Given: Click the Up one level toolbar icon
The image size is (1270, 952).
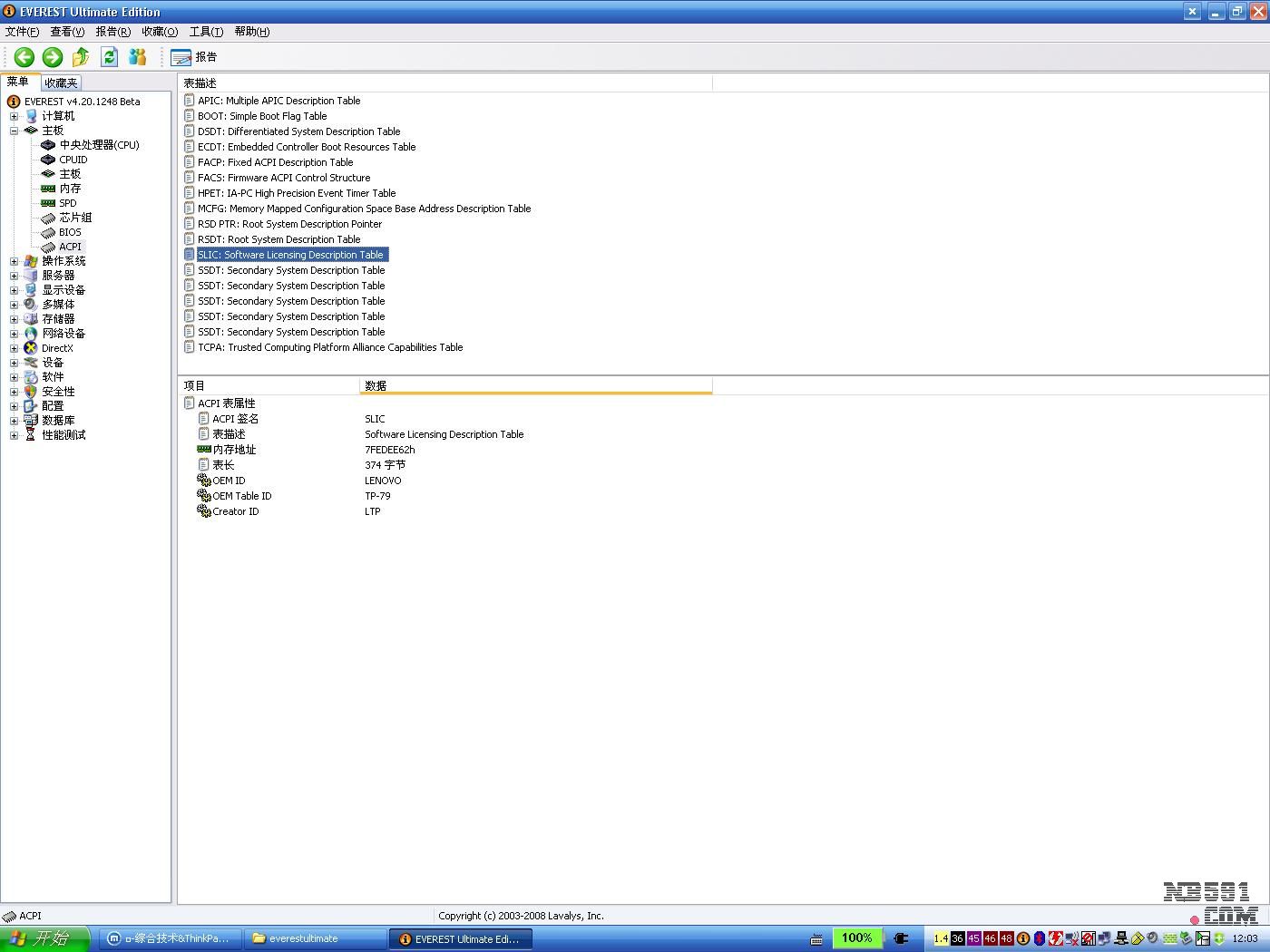Looking at the screenshot, I should coord(81,57).
